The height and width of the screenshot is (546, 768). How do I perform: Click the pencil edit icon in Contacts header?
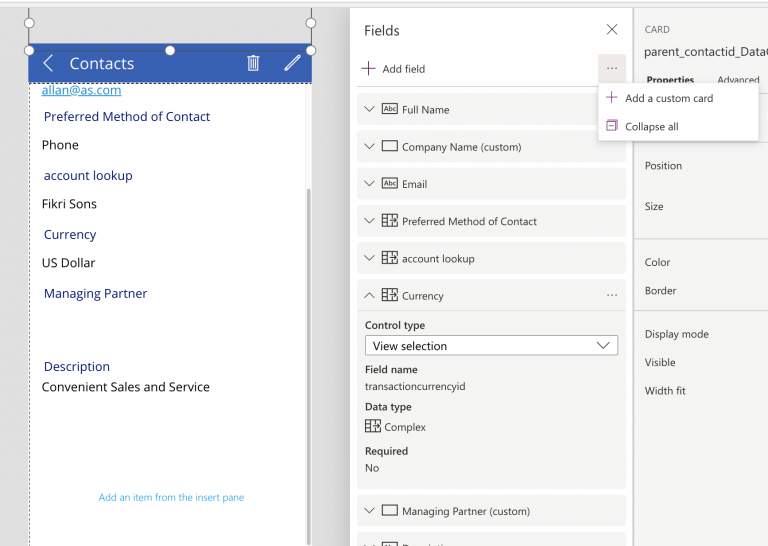292,63
